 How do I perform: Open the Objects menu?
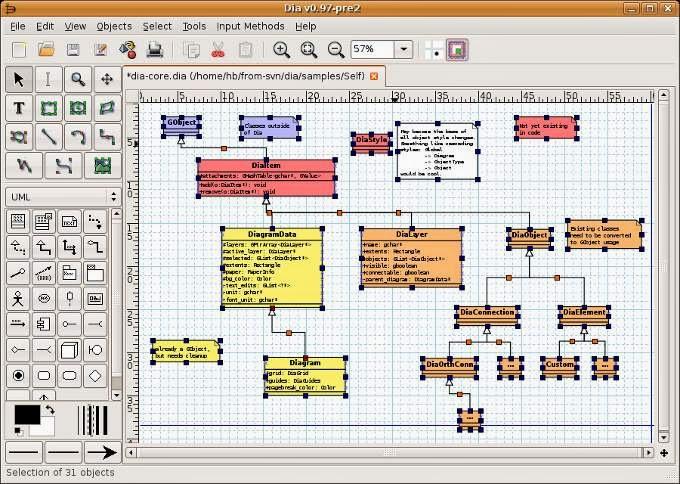114,26
